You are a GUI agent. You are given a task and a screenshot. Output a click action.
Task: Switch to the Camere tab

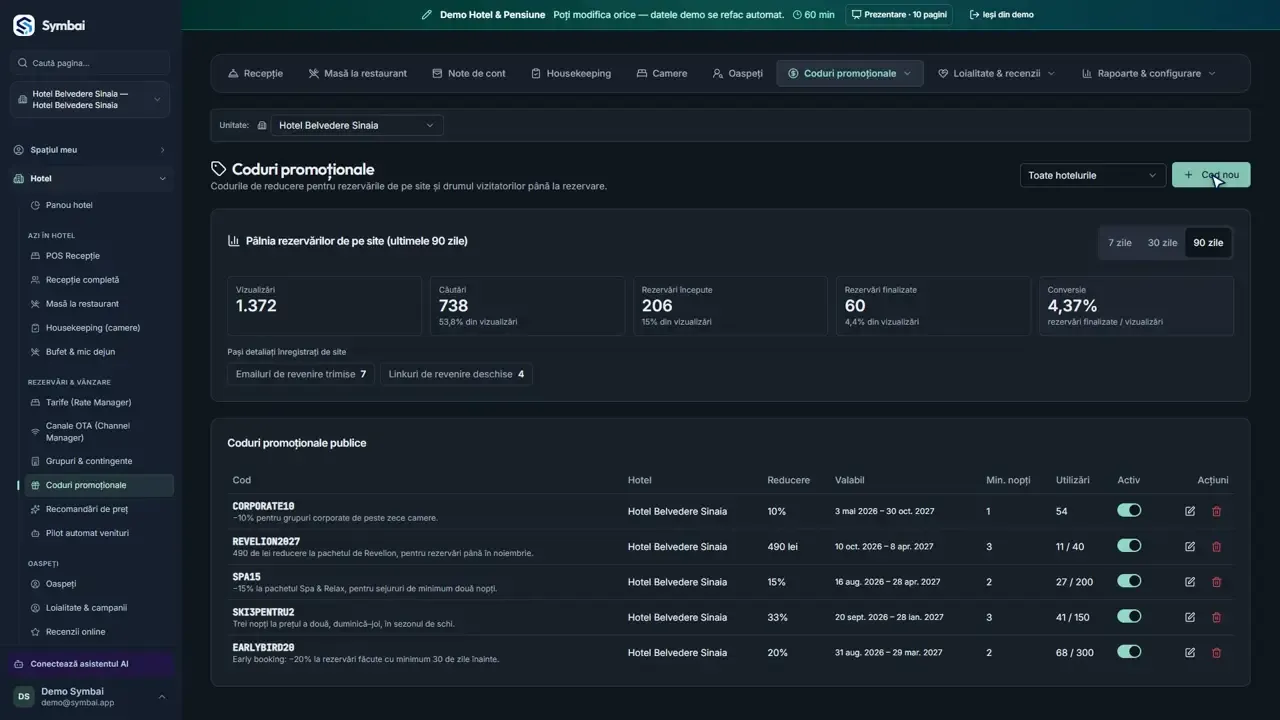662,73
